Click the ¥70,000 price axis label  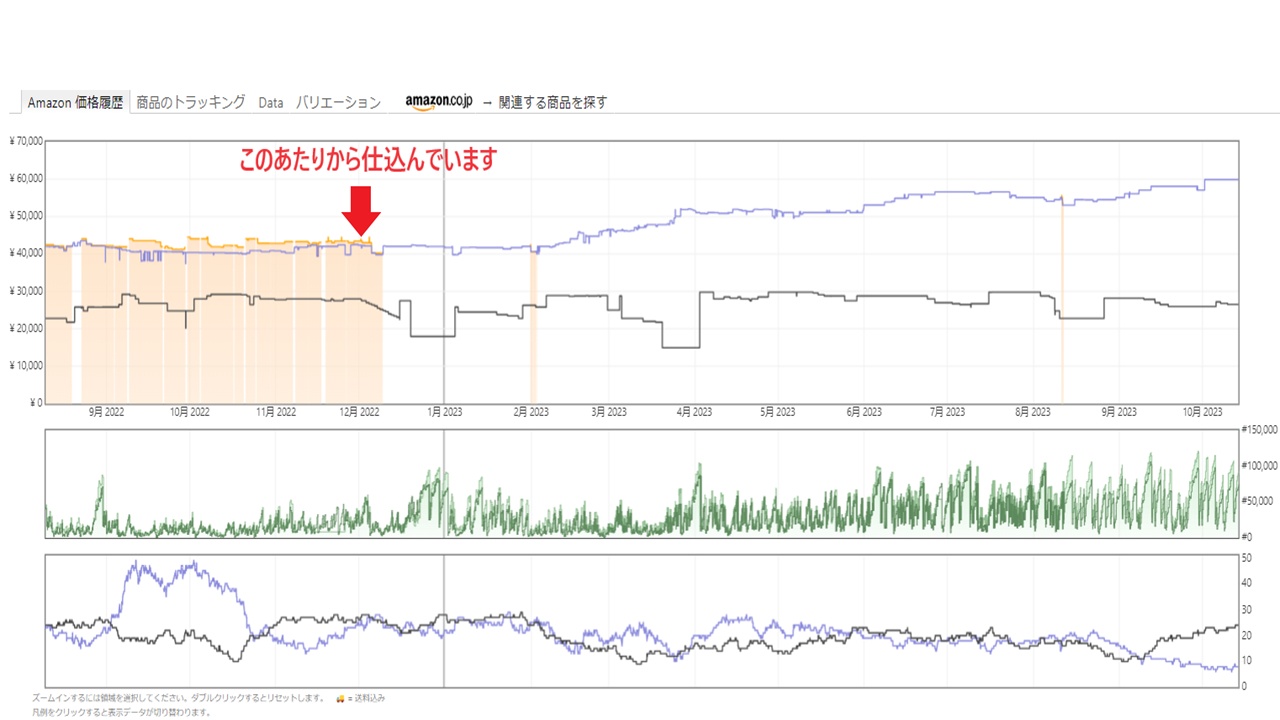click(25, 141)
